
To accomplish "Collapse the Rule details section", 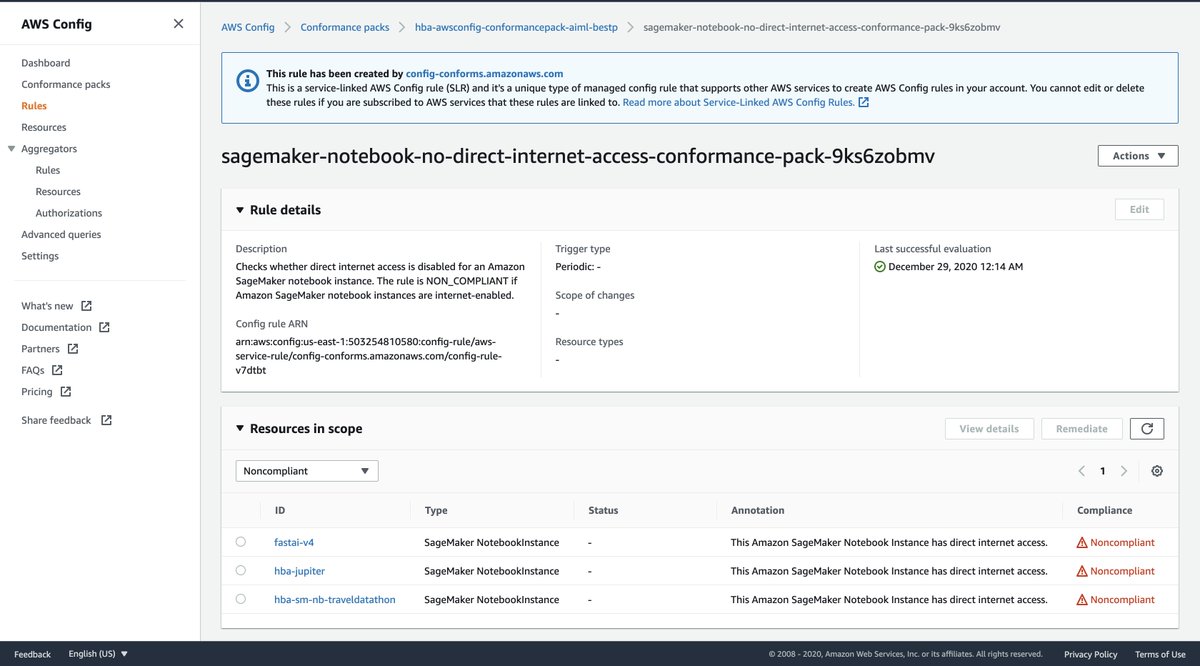I will 240,210.
